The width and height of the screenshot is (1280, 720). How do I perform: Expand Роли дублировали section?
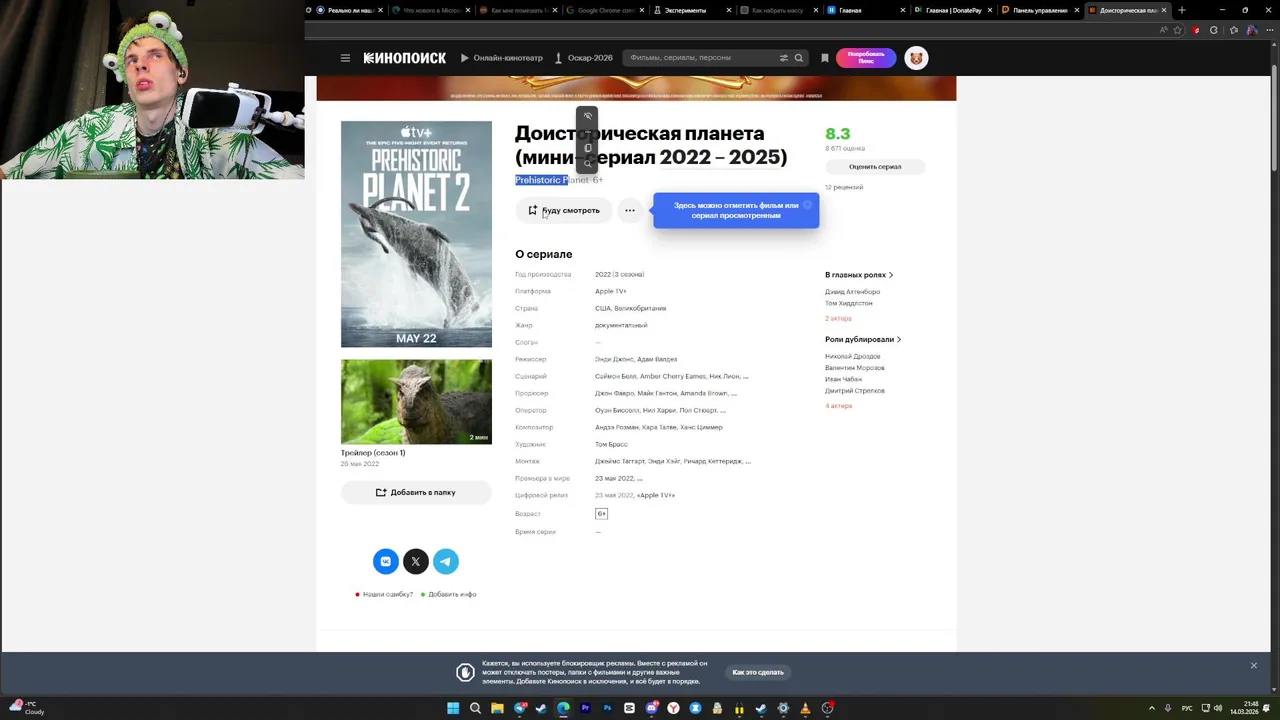(x=863, y=340)
